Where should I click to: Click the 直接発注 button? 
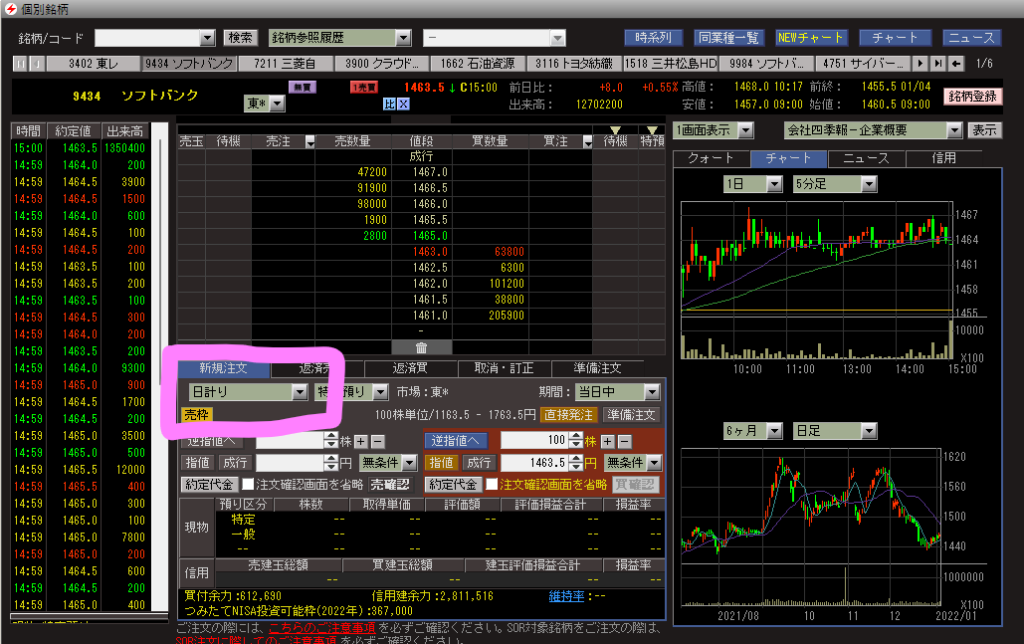click(568, 415)
